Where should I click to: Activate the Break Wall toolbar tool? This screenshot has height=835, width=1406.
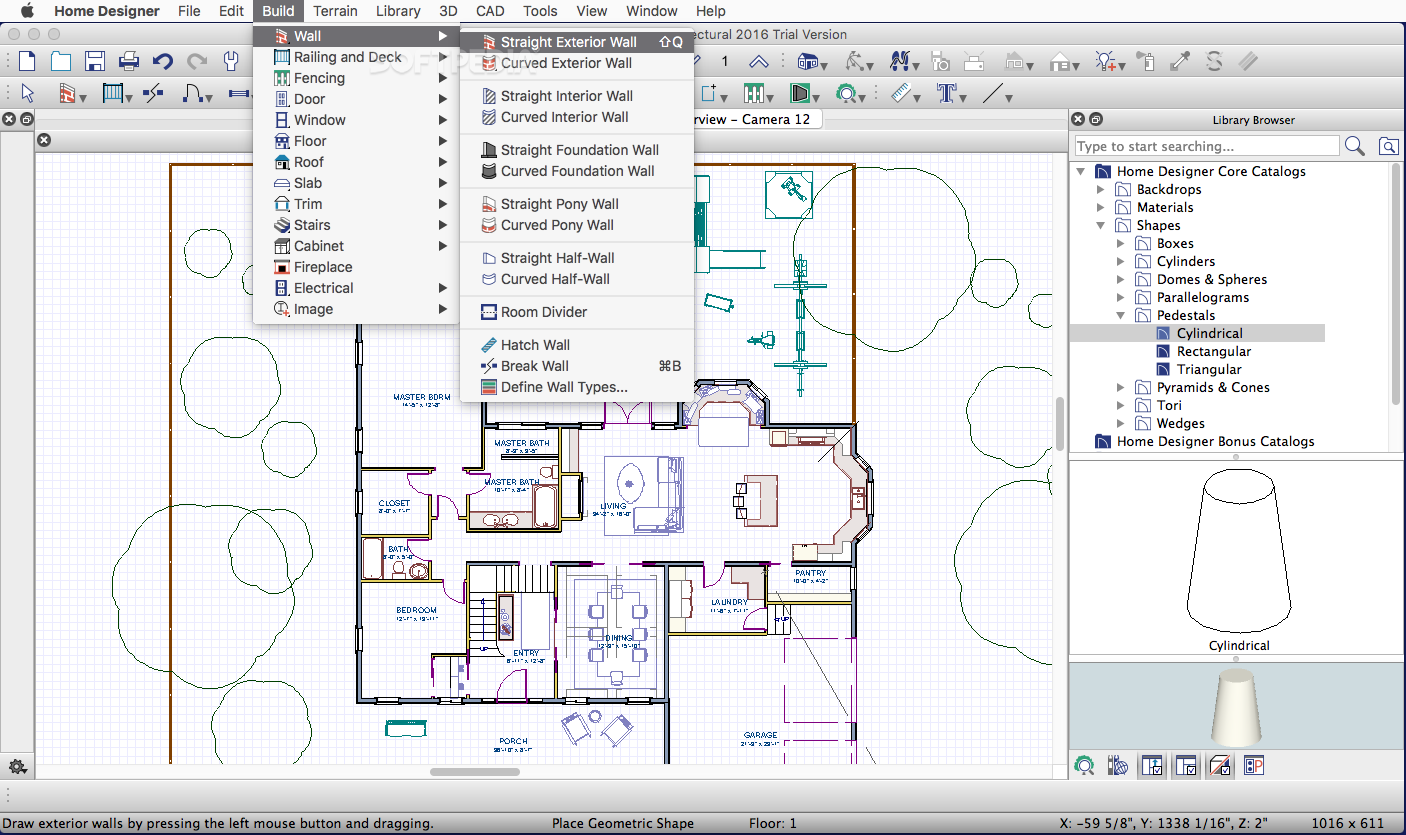(153, 94)
